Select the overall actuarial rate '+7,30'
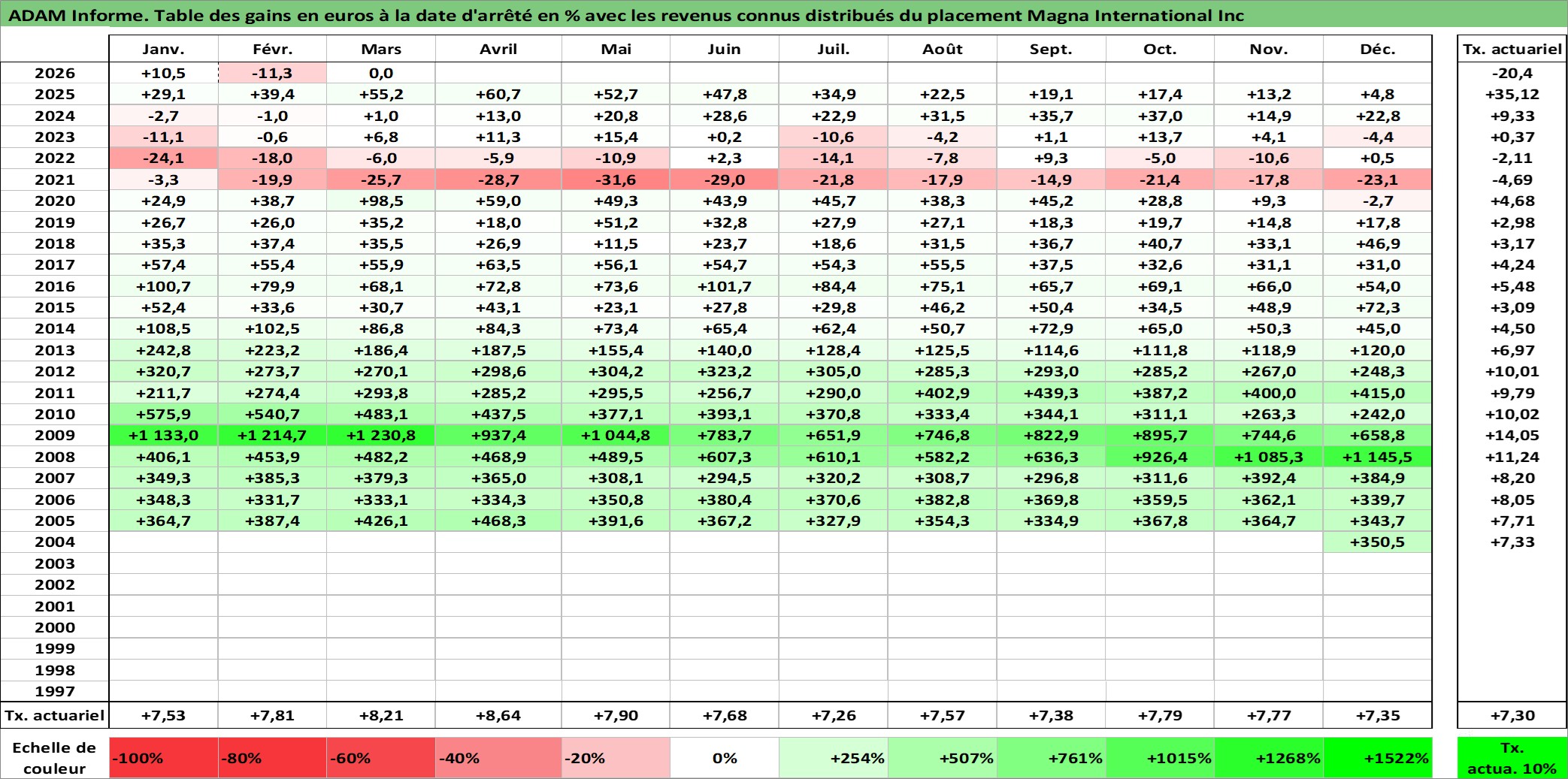Screen dimensions: 1568x779 pos(1512,715)
